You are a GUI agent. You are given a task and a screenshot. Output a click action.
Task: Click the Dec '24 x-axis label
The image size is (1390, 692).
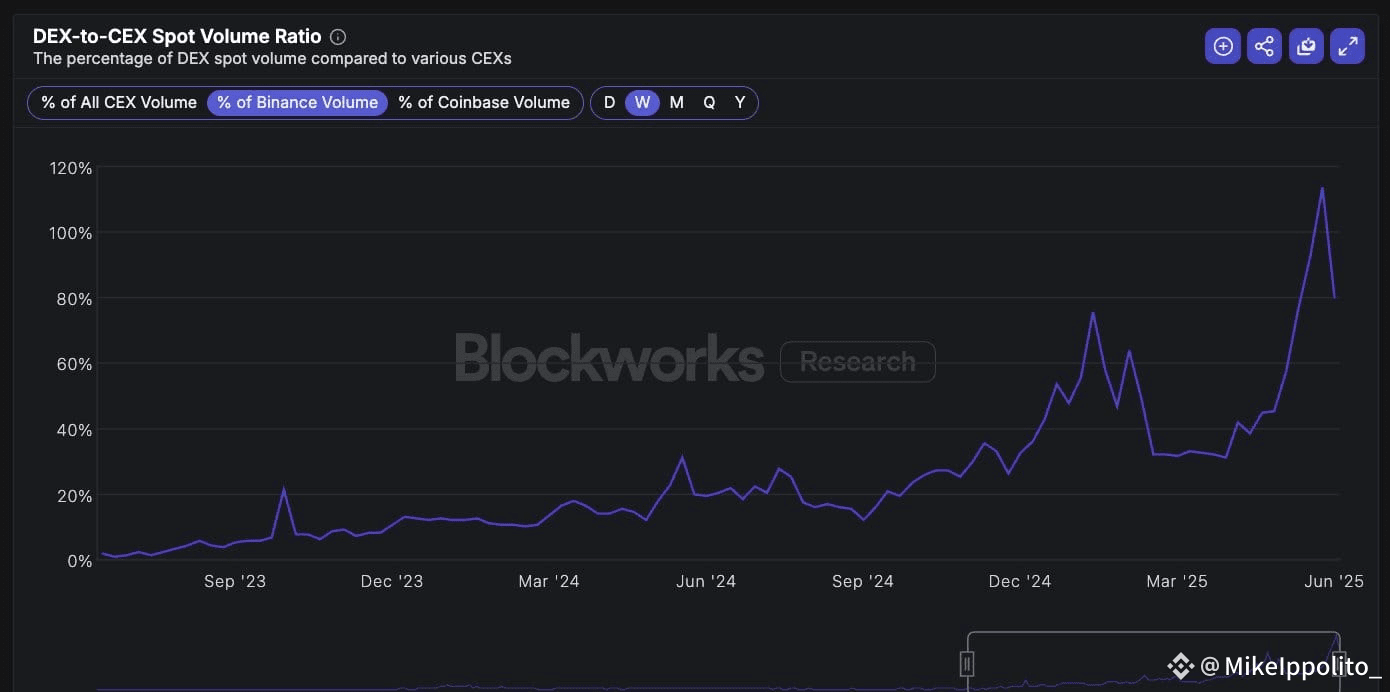[x=1019, y=581]
